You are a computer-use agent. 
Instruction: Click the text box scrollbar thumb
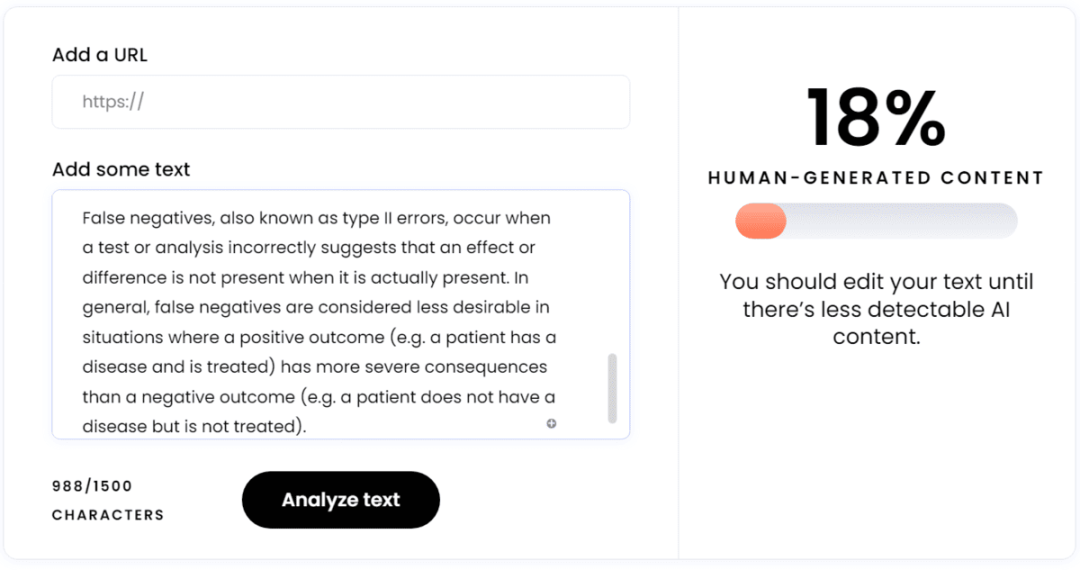pos(612,387)
